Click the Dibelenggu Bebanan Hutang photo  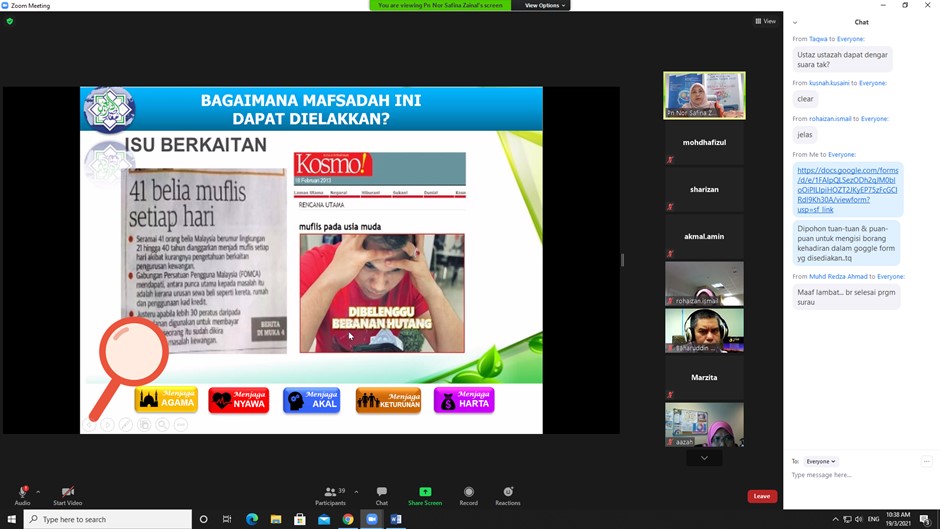(x=382, y=293)
